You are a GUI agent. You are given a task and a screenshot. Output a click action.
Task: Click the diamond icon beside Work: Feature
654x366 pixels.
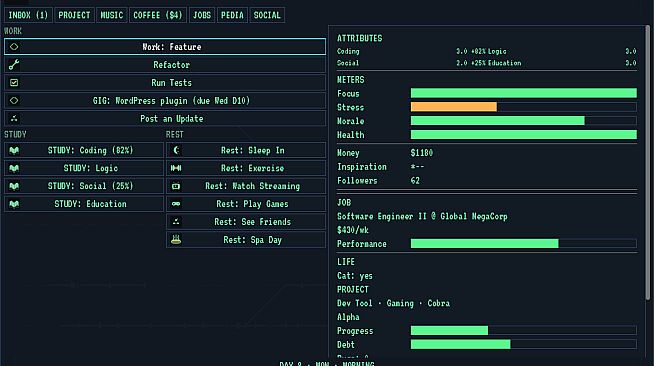pos(14,47)
